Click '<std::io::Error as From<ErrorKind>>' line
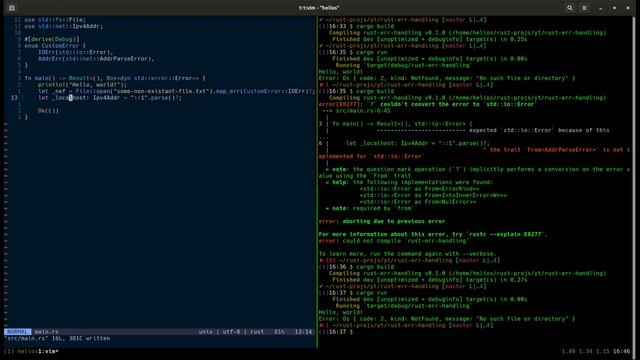 point(420,189)
